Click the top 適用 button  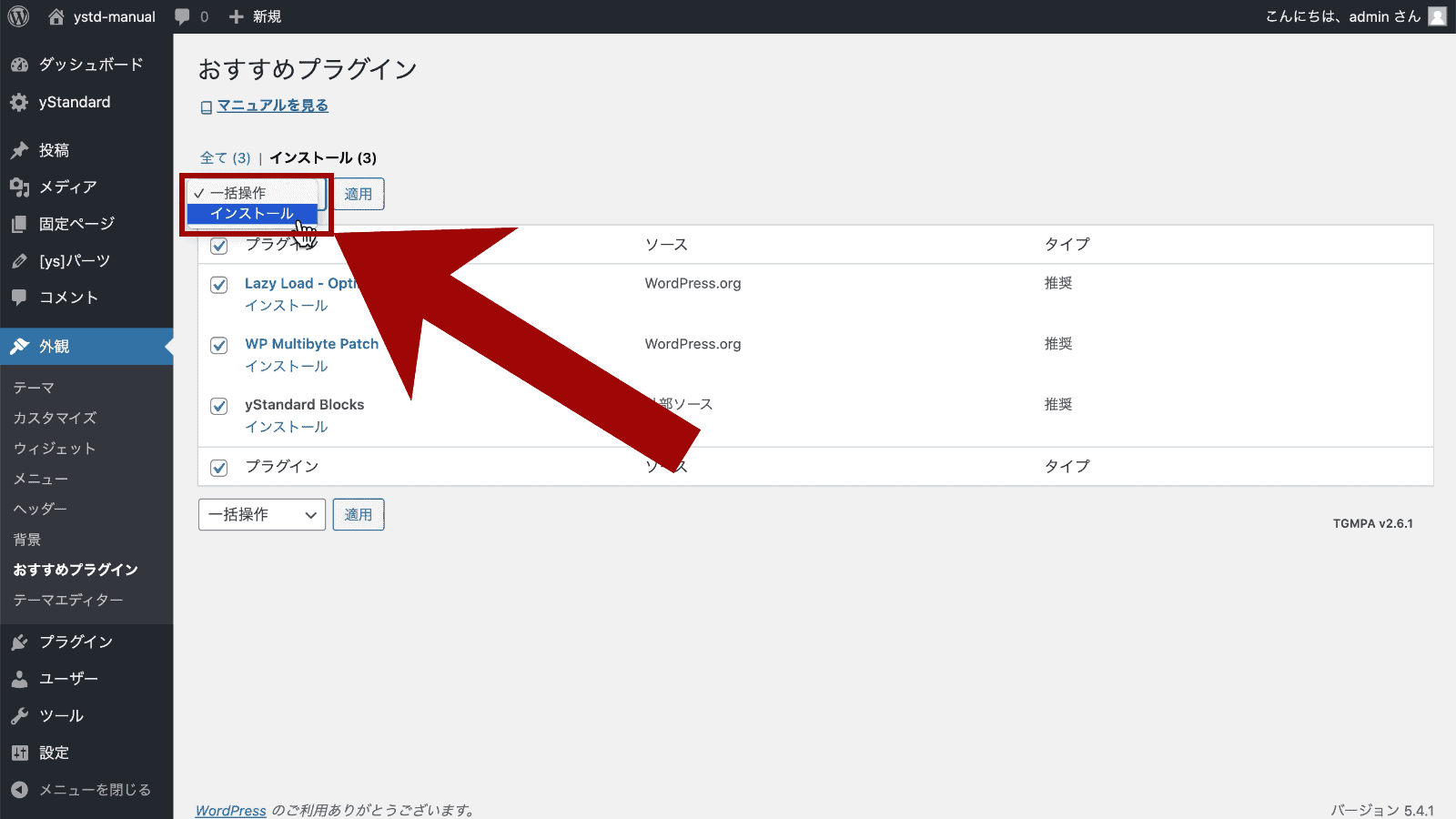(359, 194)
